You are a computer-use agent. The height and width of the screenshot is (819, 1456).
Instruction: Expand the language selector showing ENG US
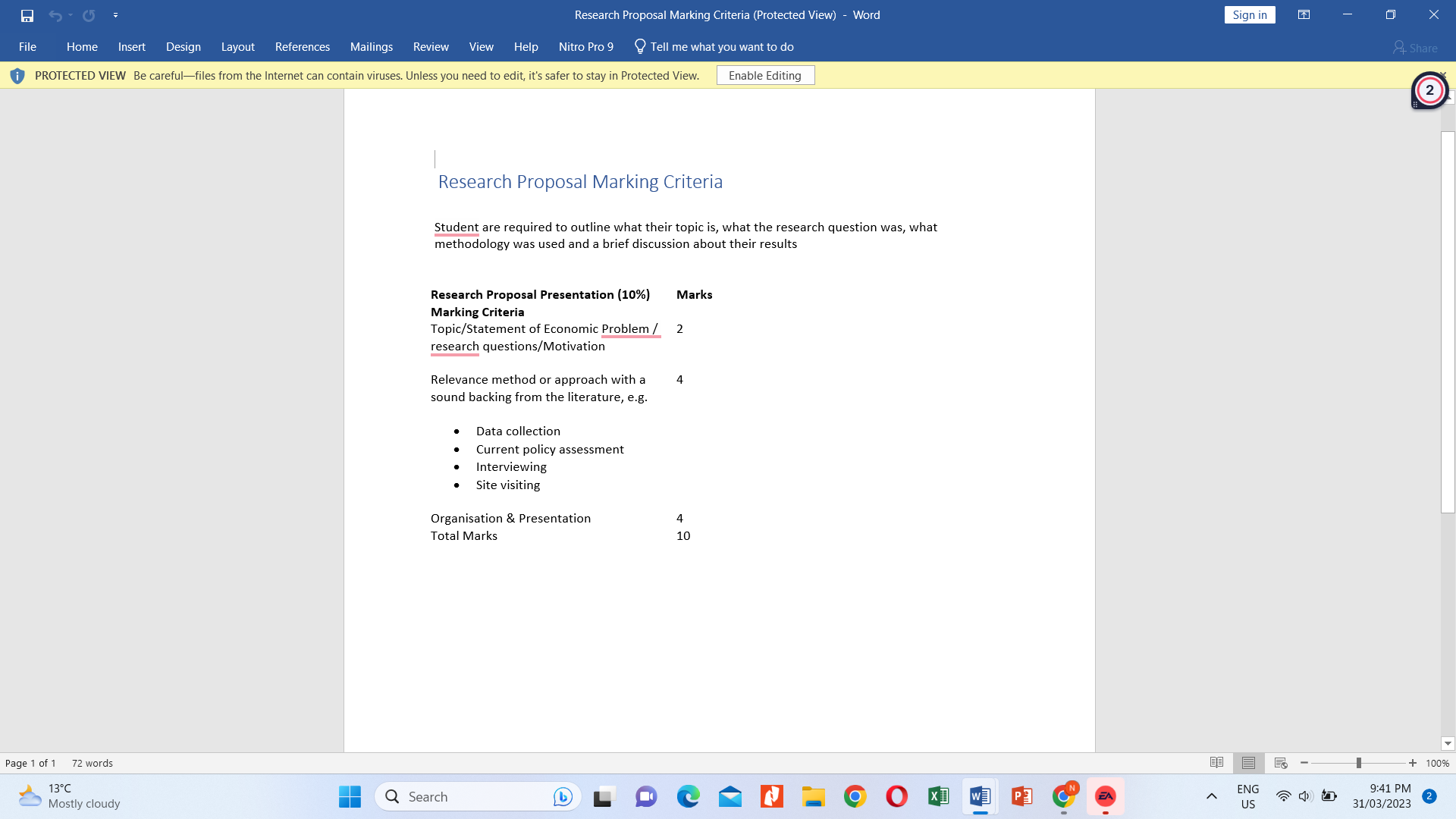coord(1247,796)
